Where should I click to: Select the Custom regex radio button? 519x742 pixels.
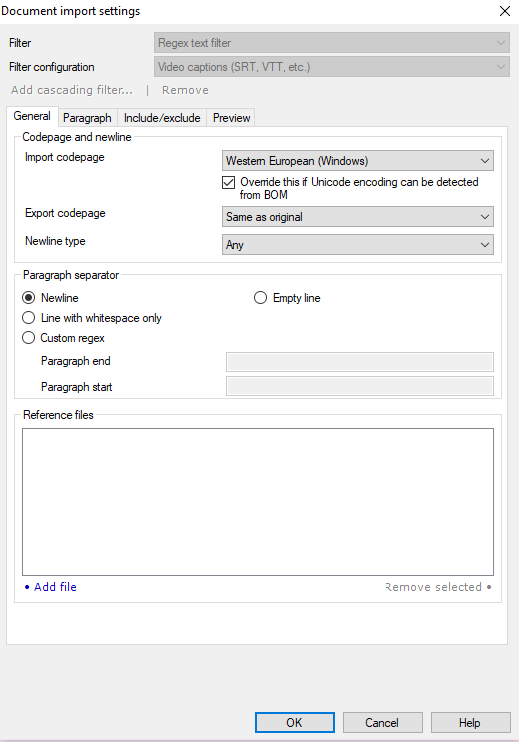point(28,338)
